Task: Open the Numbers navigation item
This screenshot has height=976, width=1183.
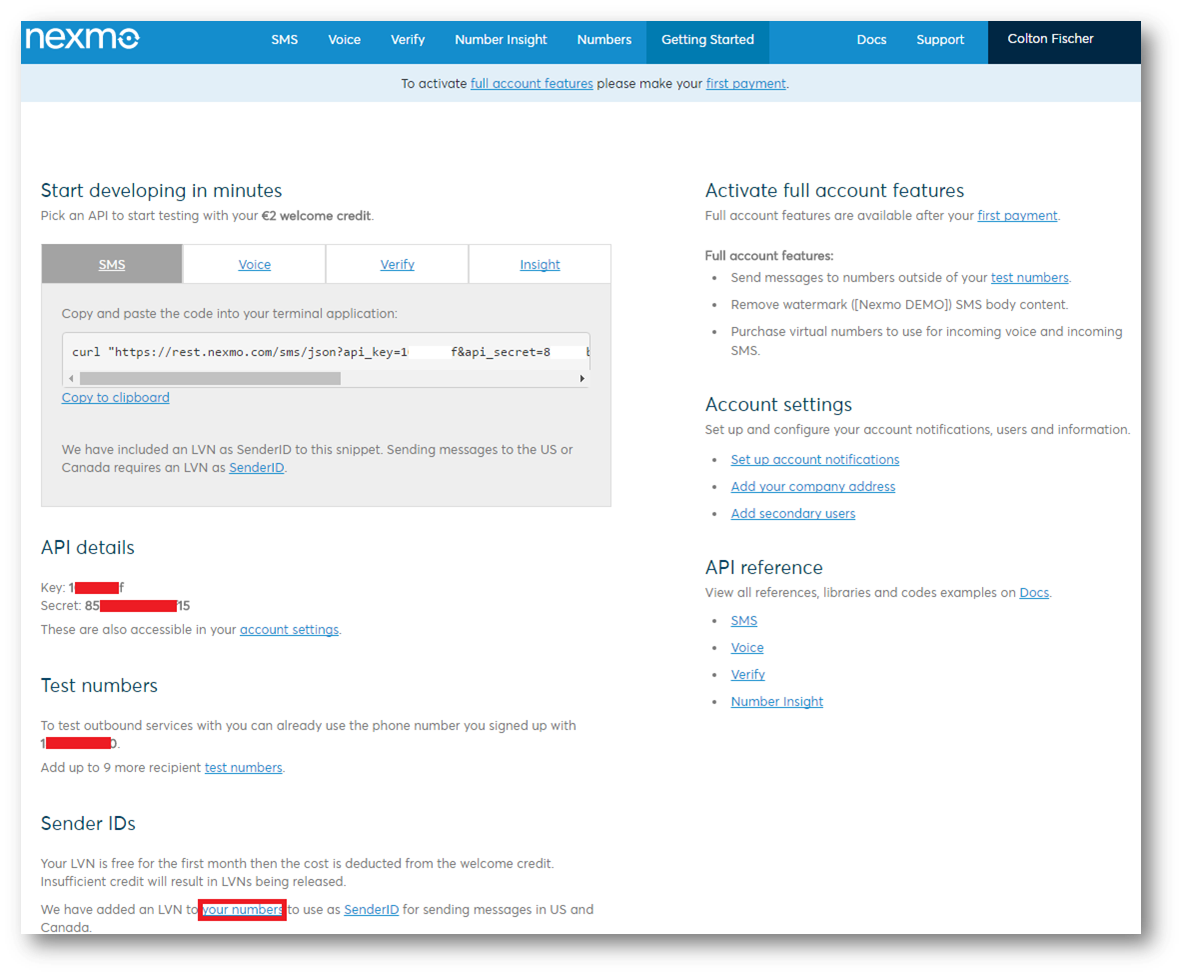Action: click(x=604, y=40)
